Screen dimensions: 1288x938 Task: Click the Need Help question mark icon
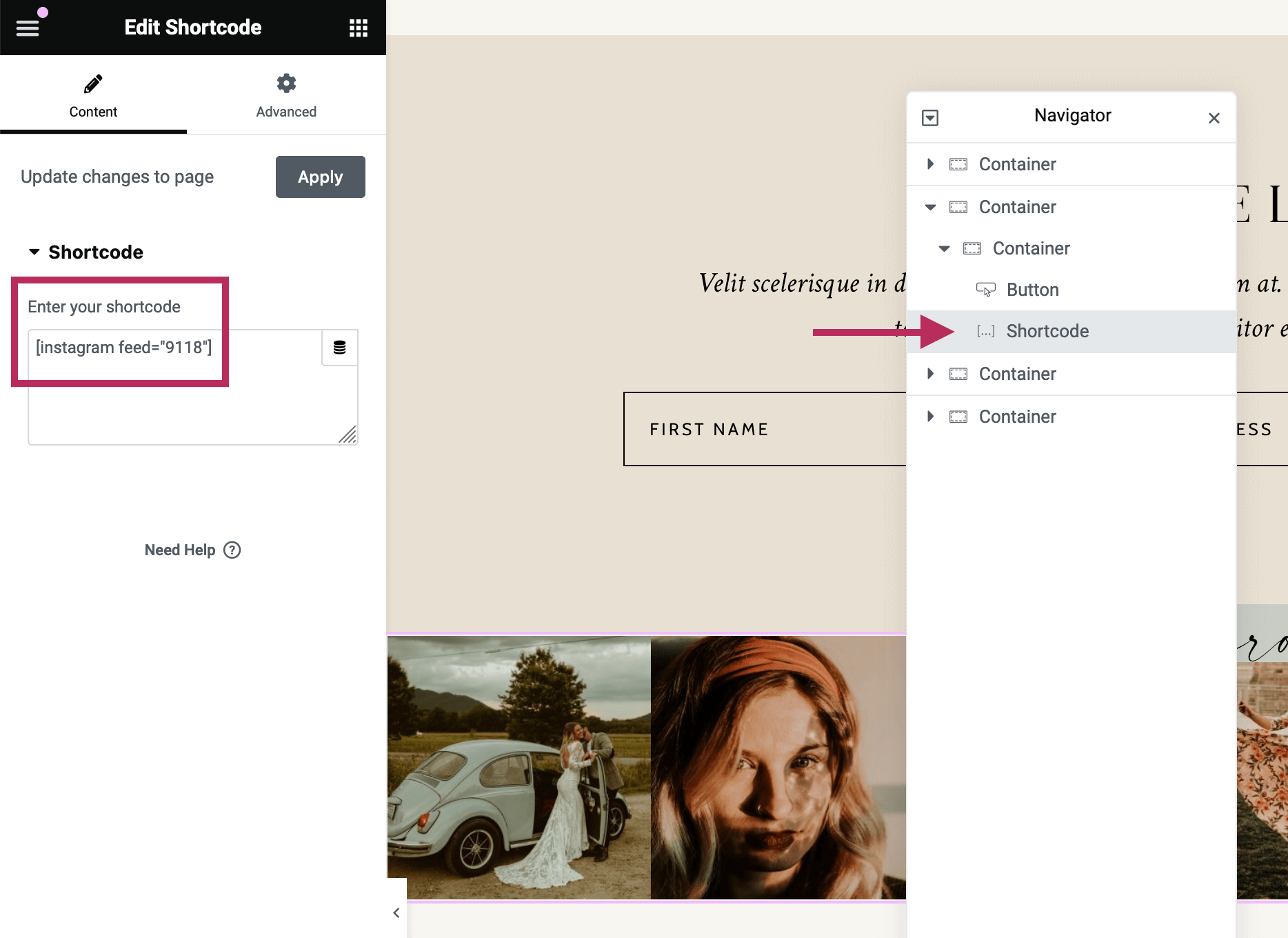(232, 550)
